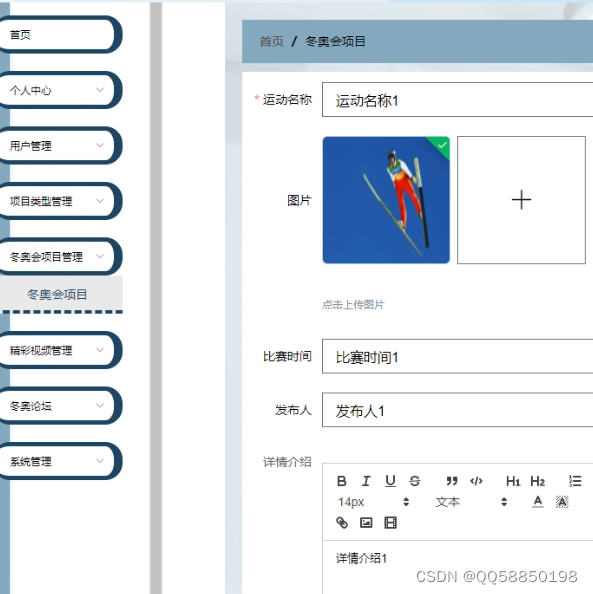Click into the 详情介绍1 editor text area
Image resolution: width=593 pixels, height=594 pixels.
[458, 567]
